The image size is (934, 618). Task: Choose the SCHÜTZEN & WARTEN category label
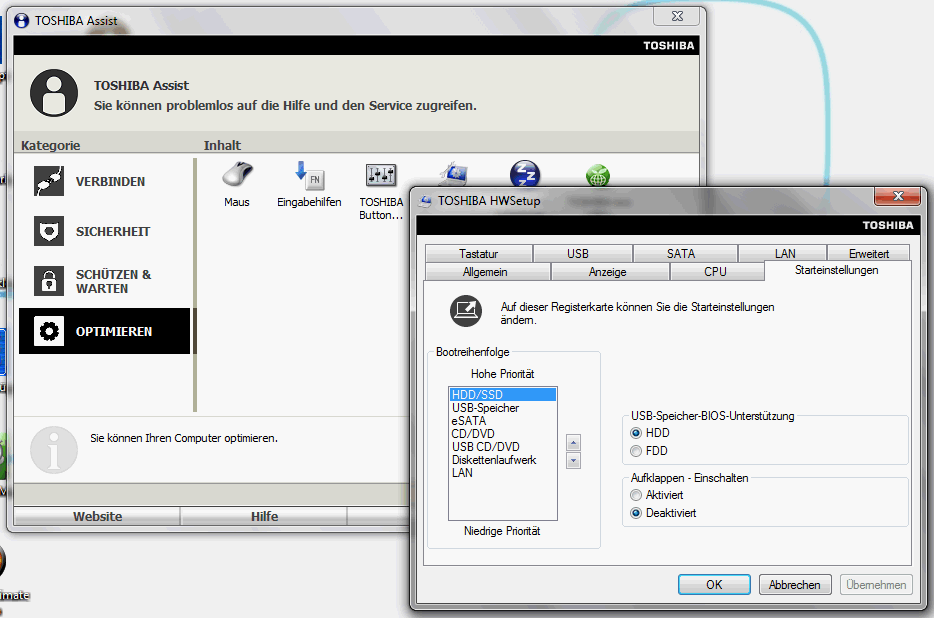click(113, 281)
